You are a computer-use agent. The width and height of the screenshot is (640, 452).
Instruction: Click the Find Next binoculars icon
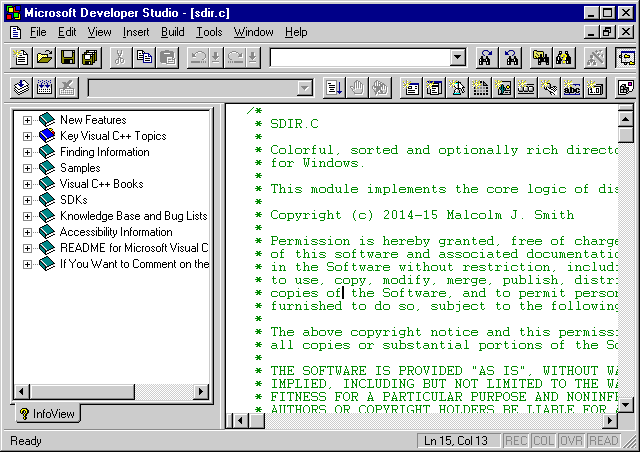pos(486,58)
